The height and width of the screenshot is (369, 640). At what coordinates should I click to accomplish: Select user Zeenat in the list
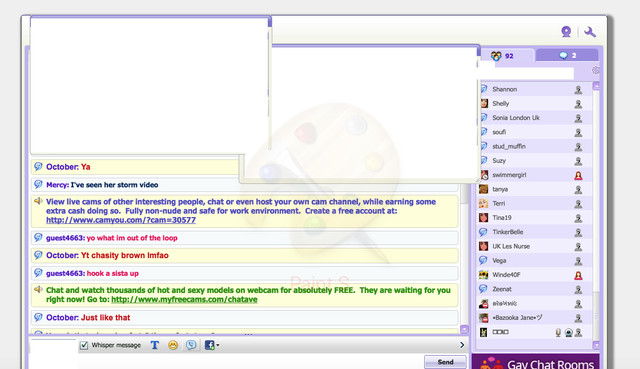535,289
